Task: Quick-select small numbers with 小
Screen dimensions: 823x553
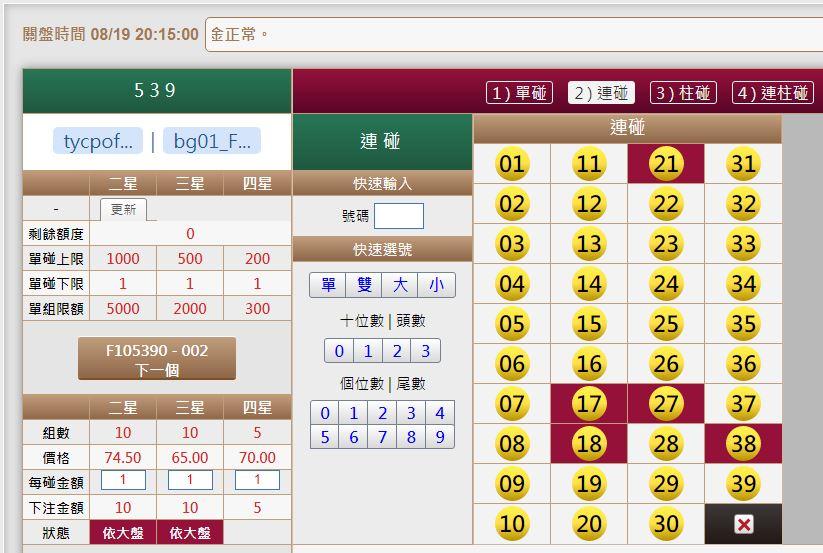Action: click(x=436, y=285)
